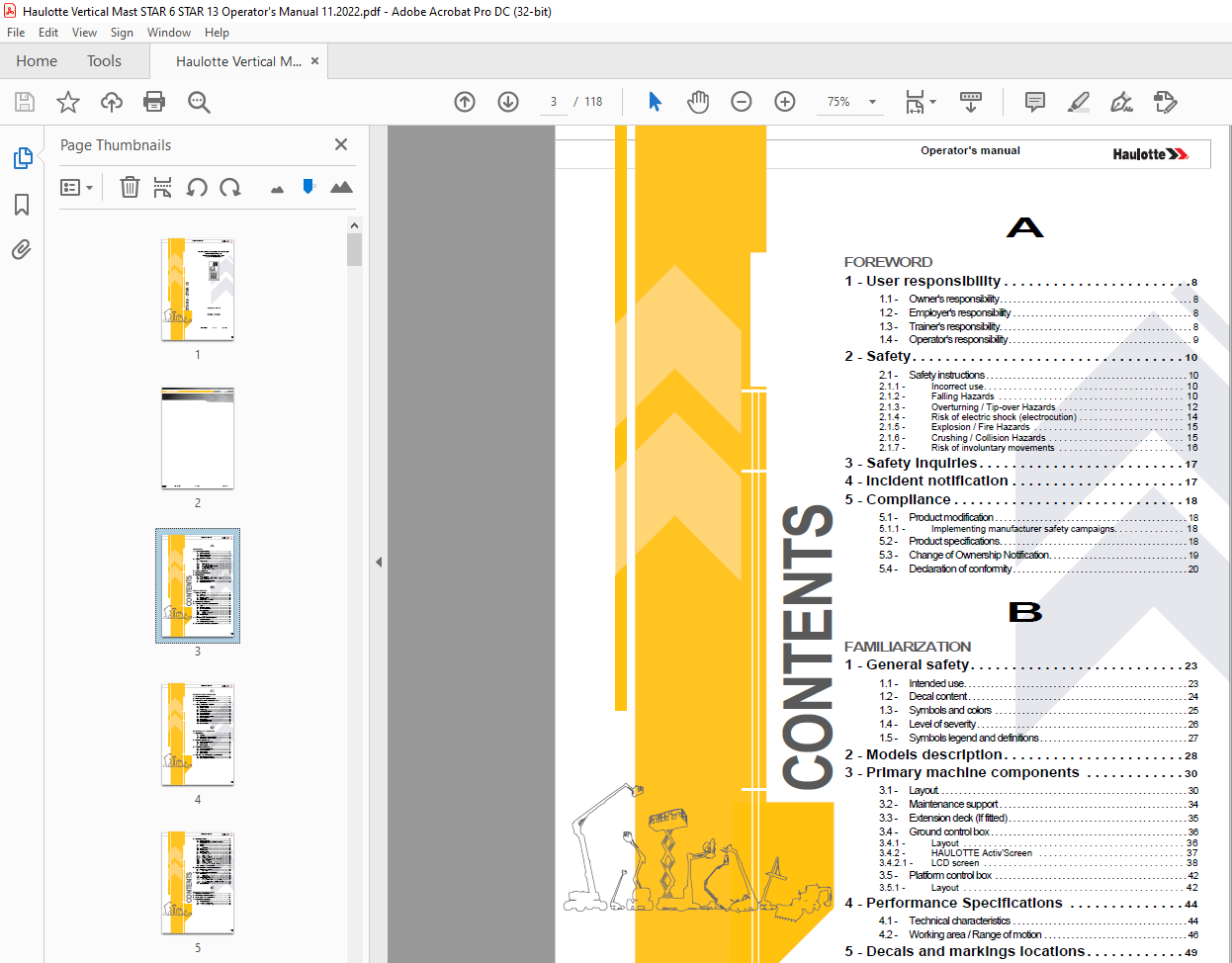This screenshot has height=963, width=1232.
Task: Zoom in with the plus button
Action: click(785, 102)
